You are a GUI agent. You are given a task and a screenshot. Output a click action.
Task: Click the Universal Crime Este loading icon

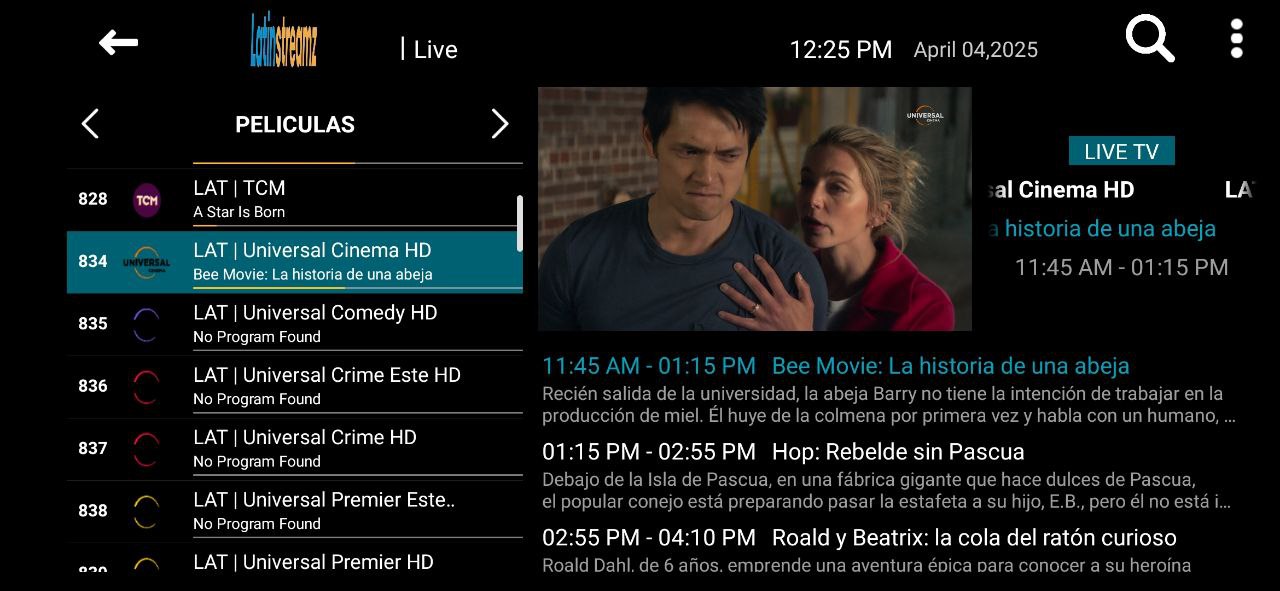[x=146, y=387]
